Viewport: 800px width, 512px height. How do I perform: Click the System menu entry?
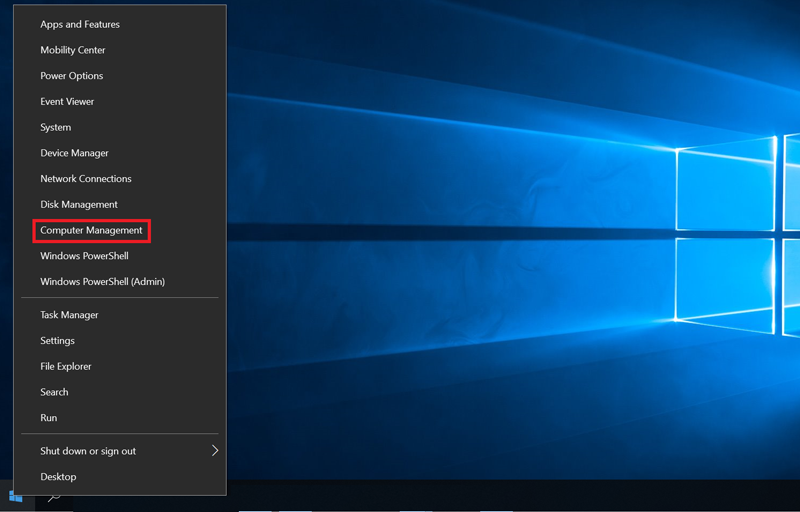[120, 127]
